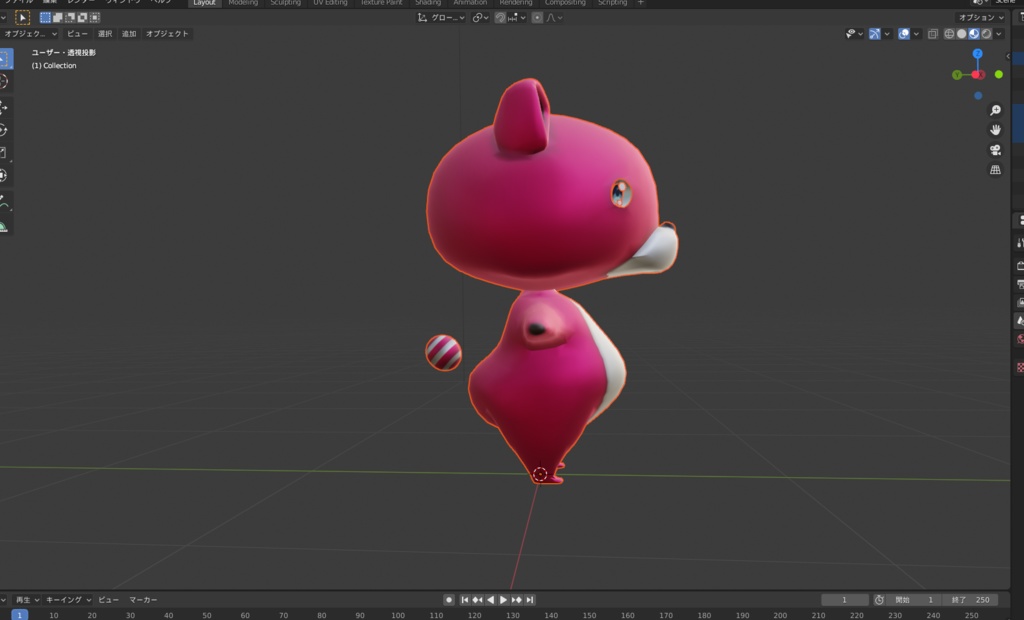
Task: Open the transform orientation グロー dropdown
Action: 441,18
